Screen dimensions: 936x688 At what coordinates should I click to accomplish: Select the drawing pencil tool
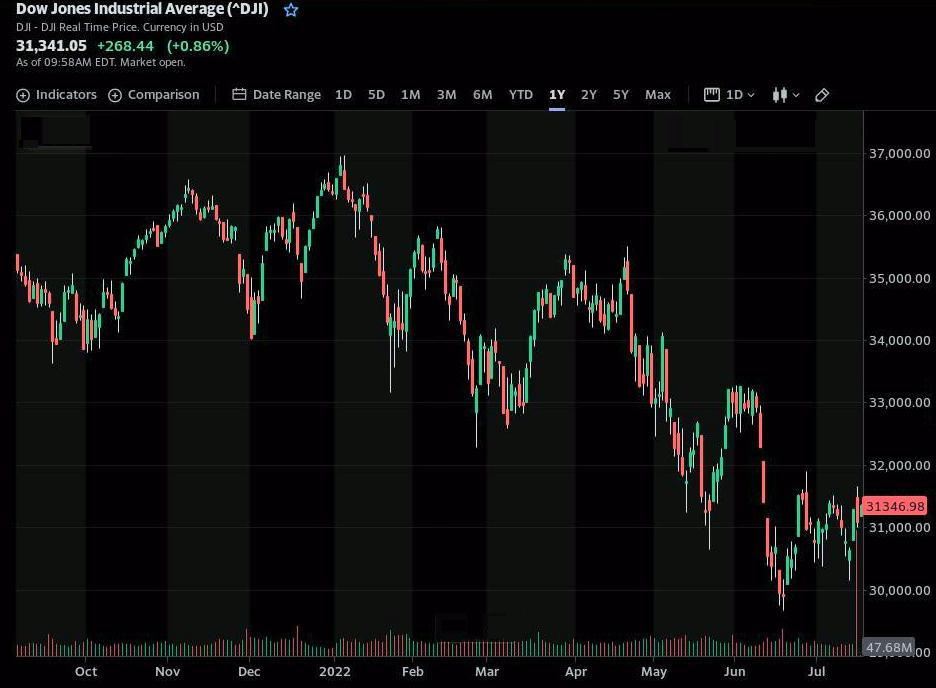click(x=822, y=95)
